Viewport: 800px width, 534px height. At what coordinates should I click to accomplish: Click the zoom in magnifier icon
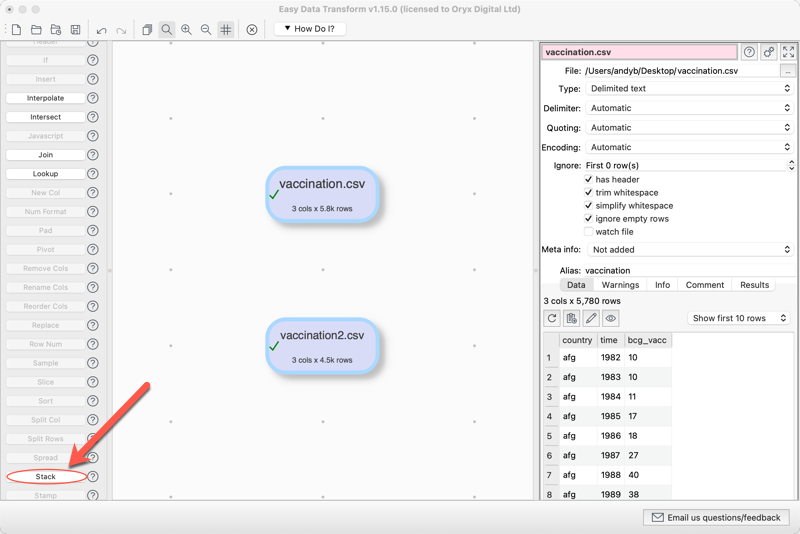click(x=186, y=30)
